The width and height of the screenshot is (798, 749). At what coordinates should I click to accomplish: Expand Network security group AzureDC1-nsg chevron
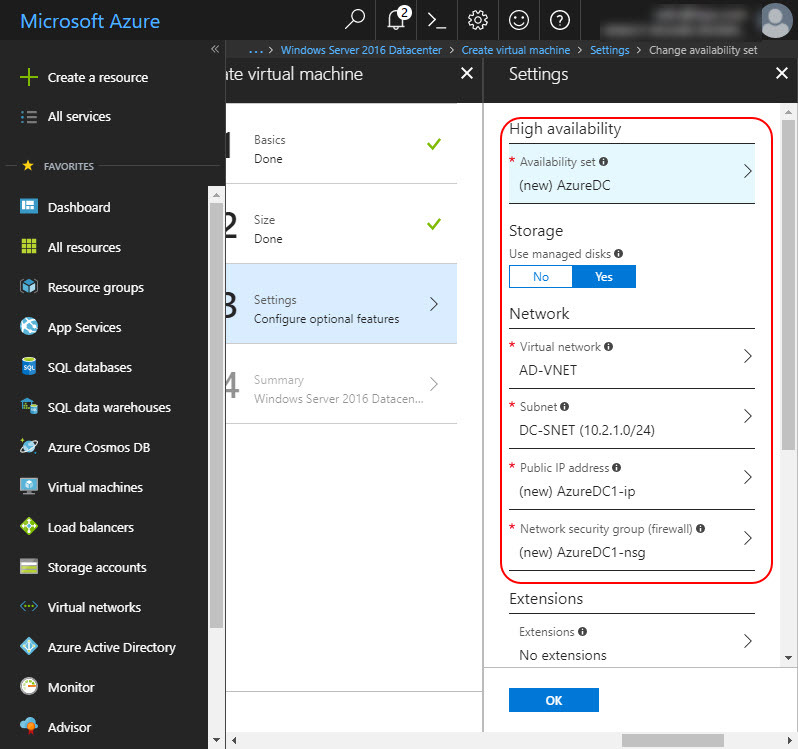coord(748,538)
